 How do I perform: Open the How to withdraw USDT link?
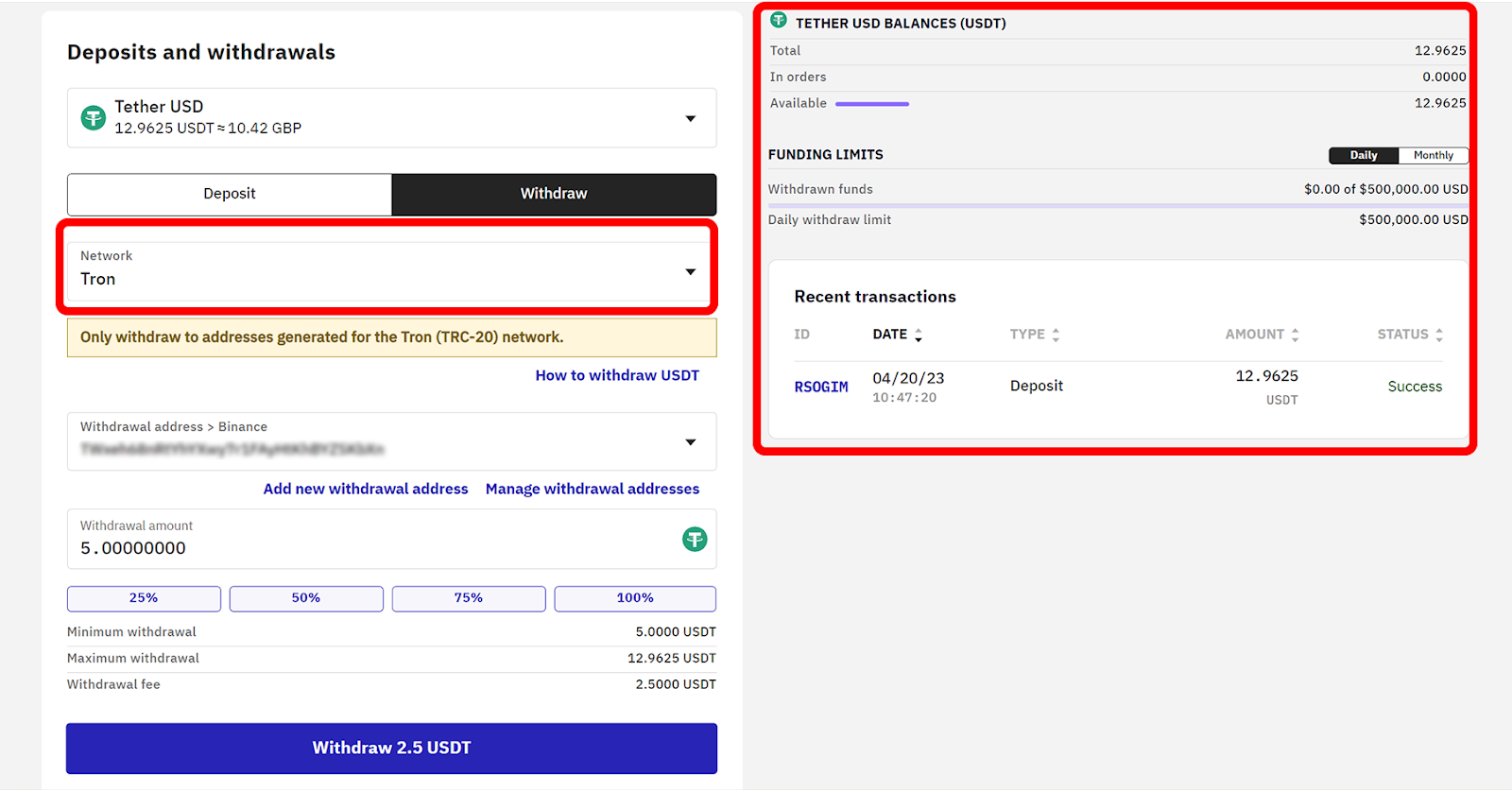tap(617, 375)
